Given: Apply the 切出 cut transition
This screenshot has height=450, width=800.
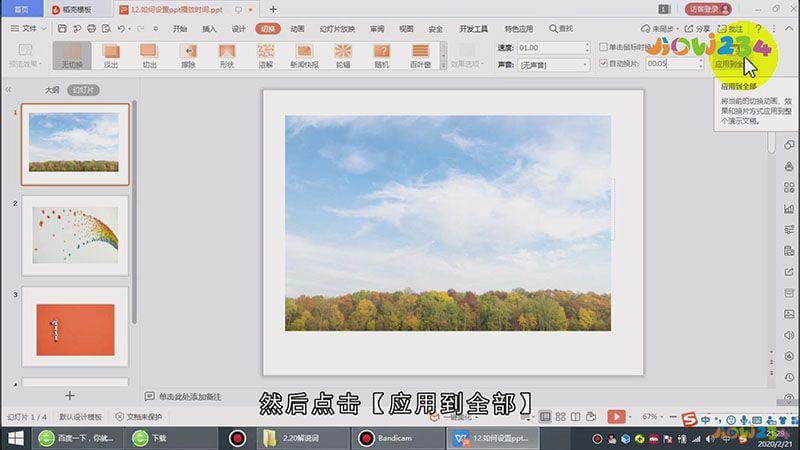Looking at the screenshot, I should pos(149,55).
